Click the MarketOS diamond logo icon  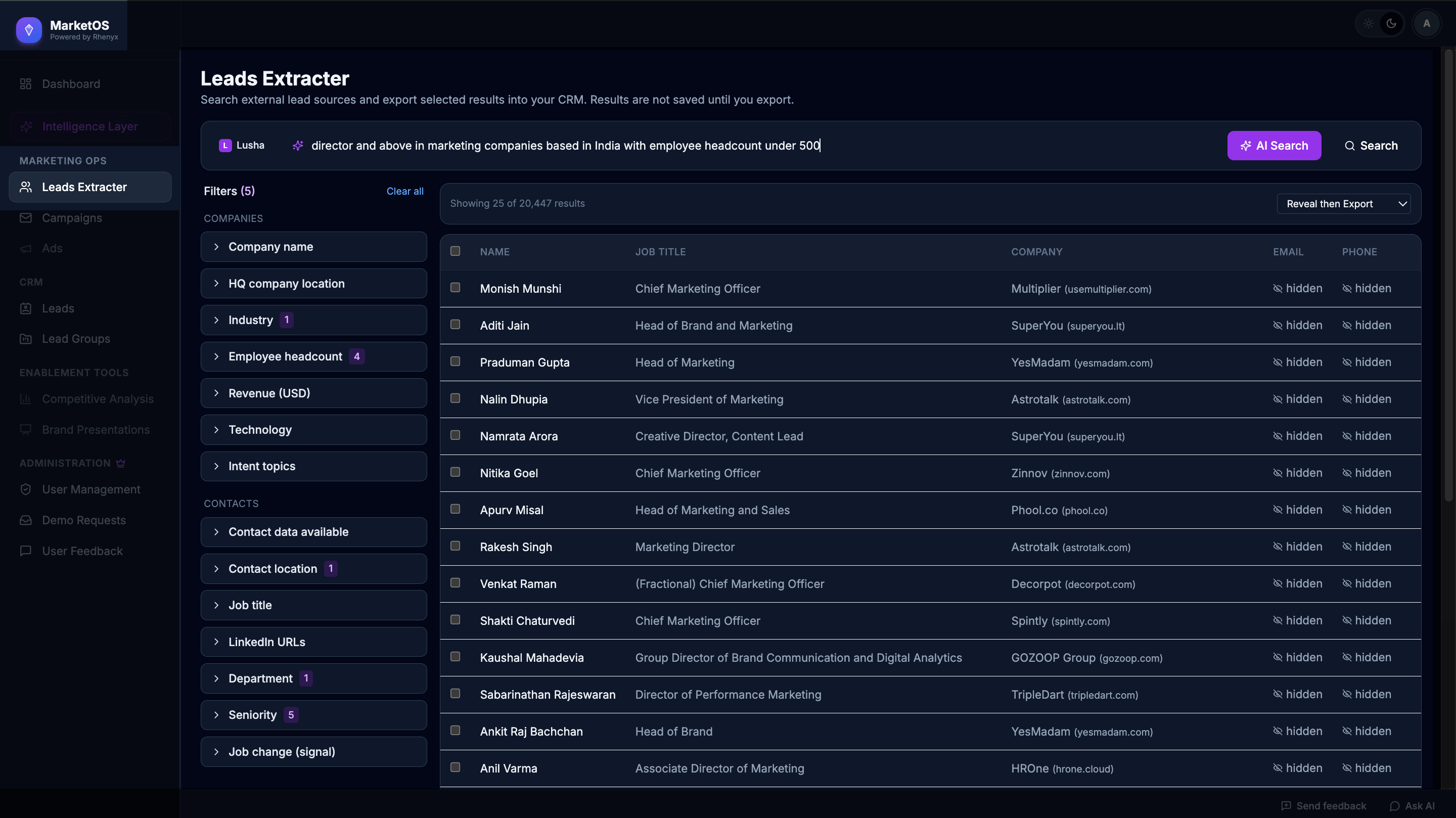pos(29,29)
